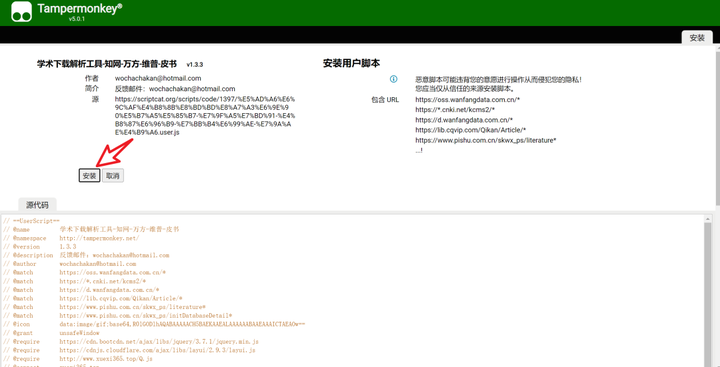Image resolution: width=720 pixels, height=367 pixels.
Task: Click the @grant unsafeWindow code line
Action: (51, 333)
